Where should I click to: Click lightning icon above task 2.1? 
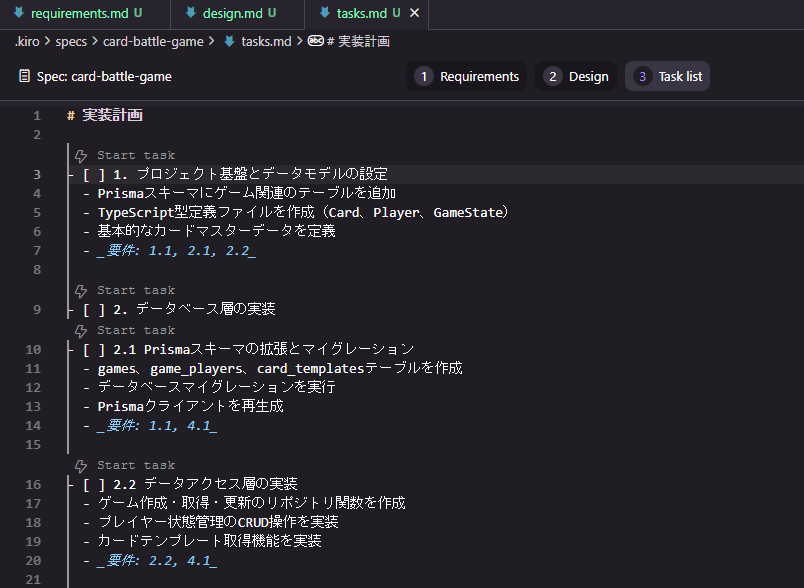tap(81, 331)
